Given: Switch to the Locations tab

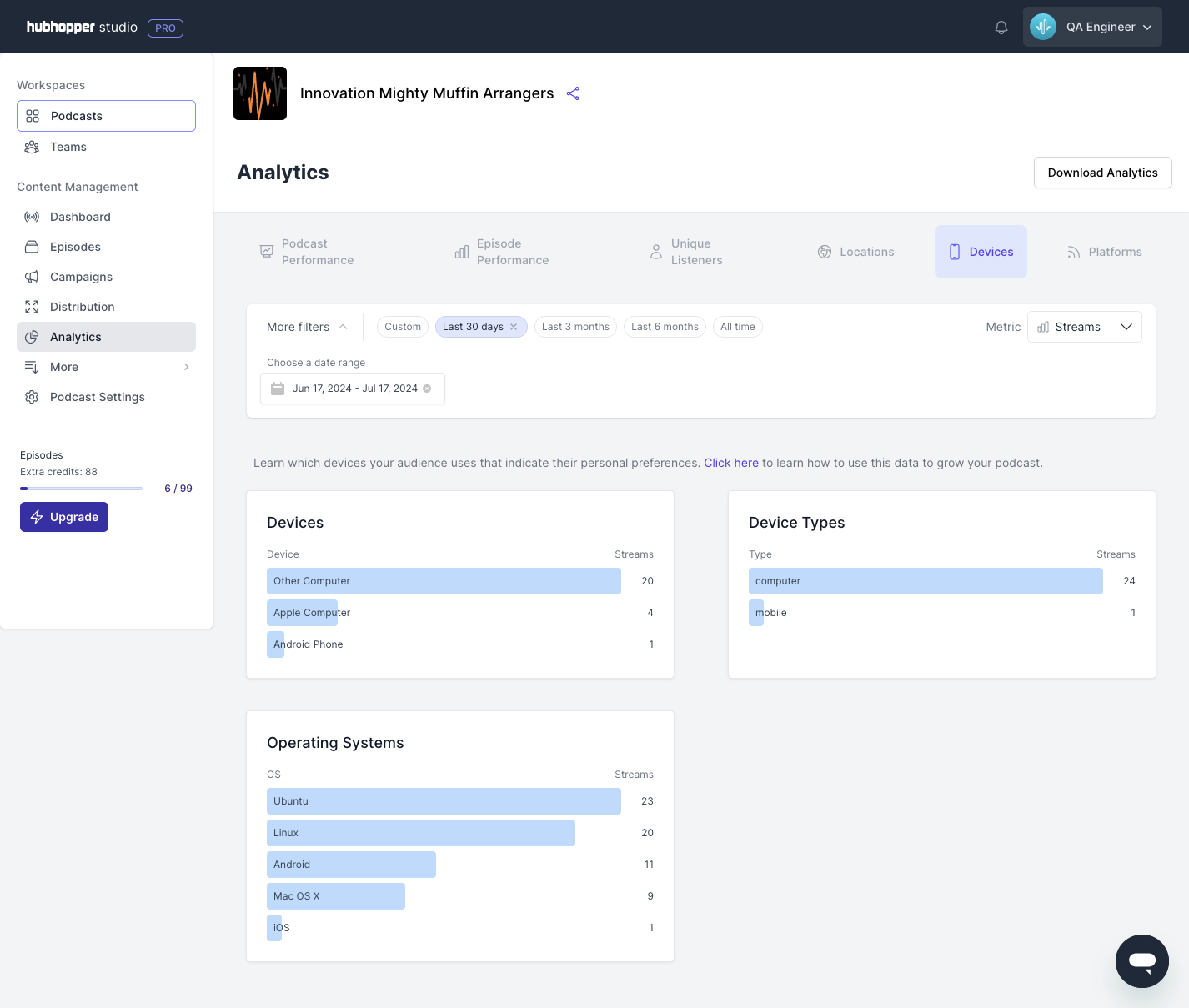Looking at the screenshot, I should click(856, 252).
